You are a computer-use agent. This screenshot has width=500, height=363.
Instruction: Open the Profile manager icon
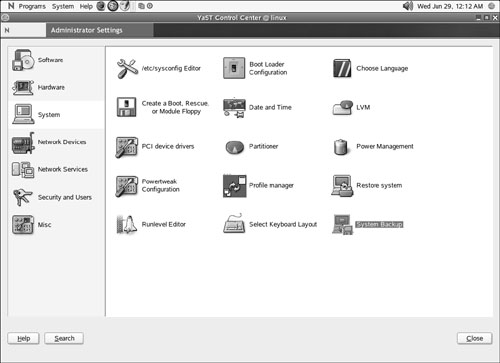click(235, 186)
